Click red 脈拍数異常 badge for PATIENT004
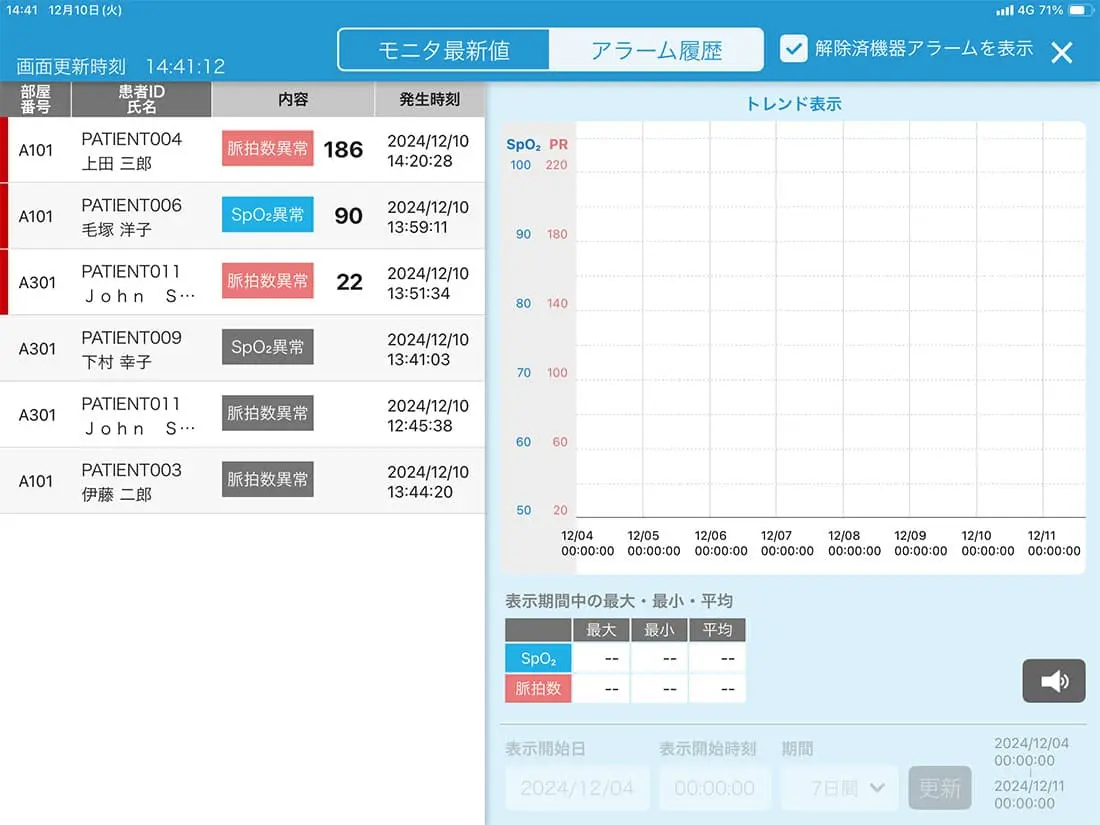The image size is (1100, 825). pyautogui.click(x=267, y=149)
